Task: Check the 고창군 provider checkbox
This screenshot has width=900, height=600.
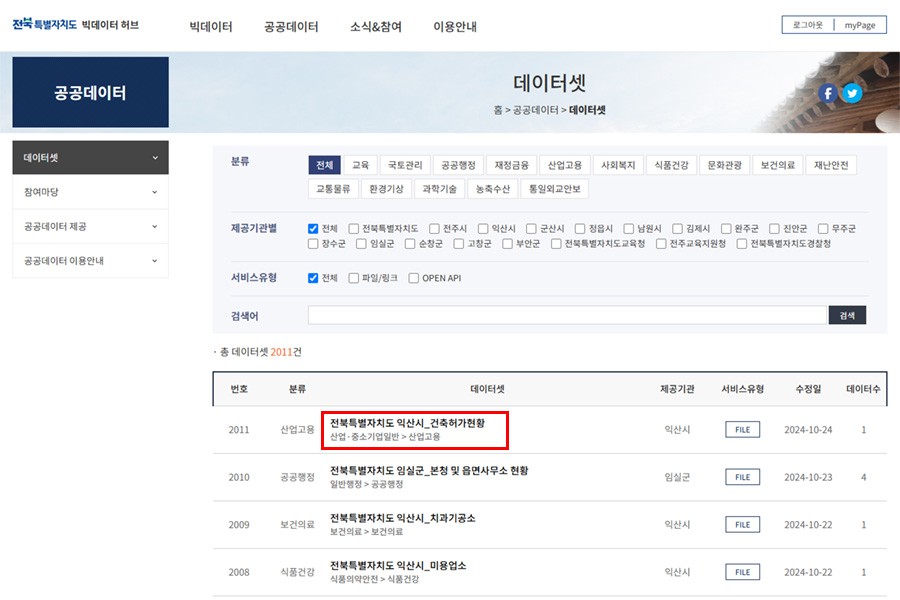Action: (459, 244)
